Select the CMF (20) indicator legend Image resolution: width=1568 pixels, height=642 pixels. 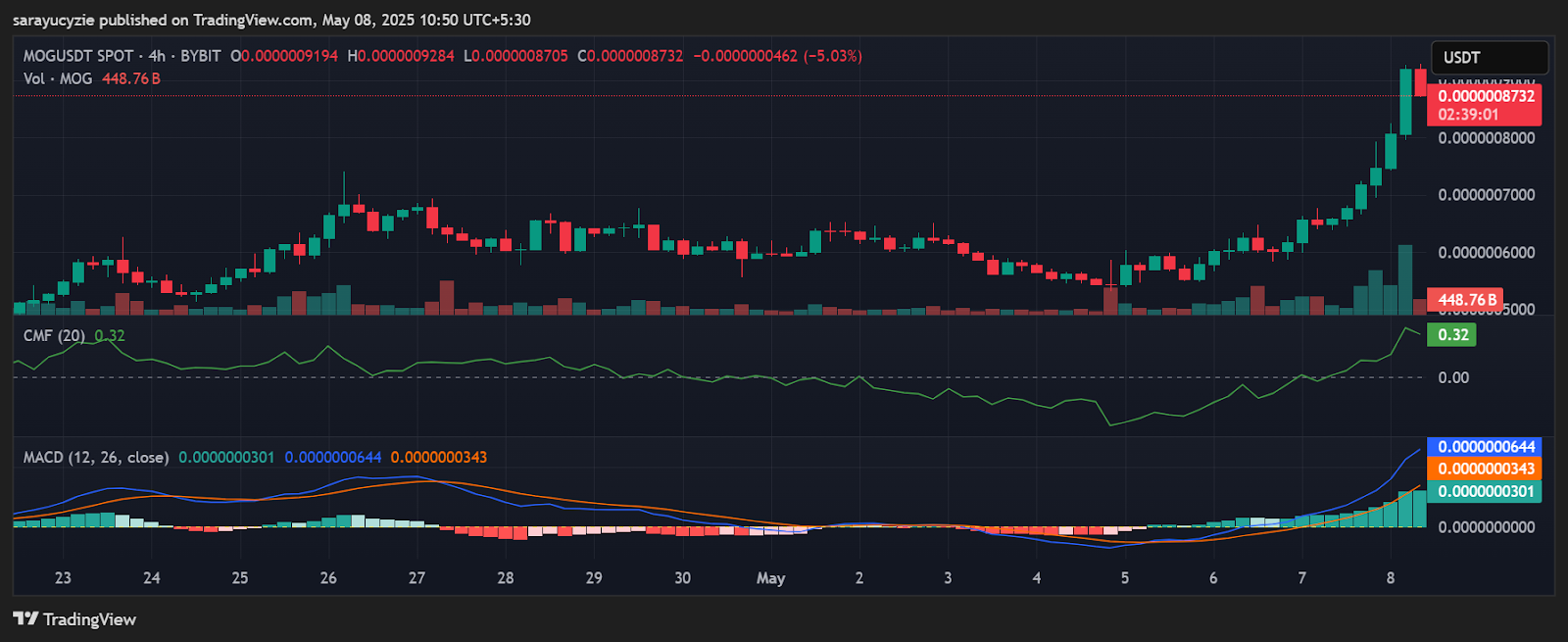click(54, 335)
